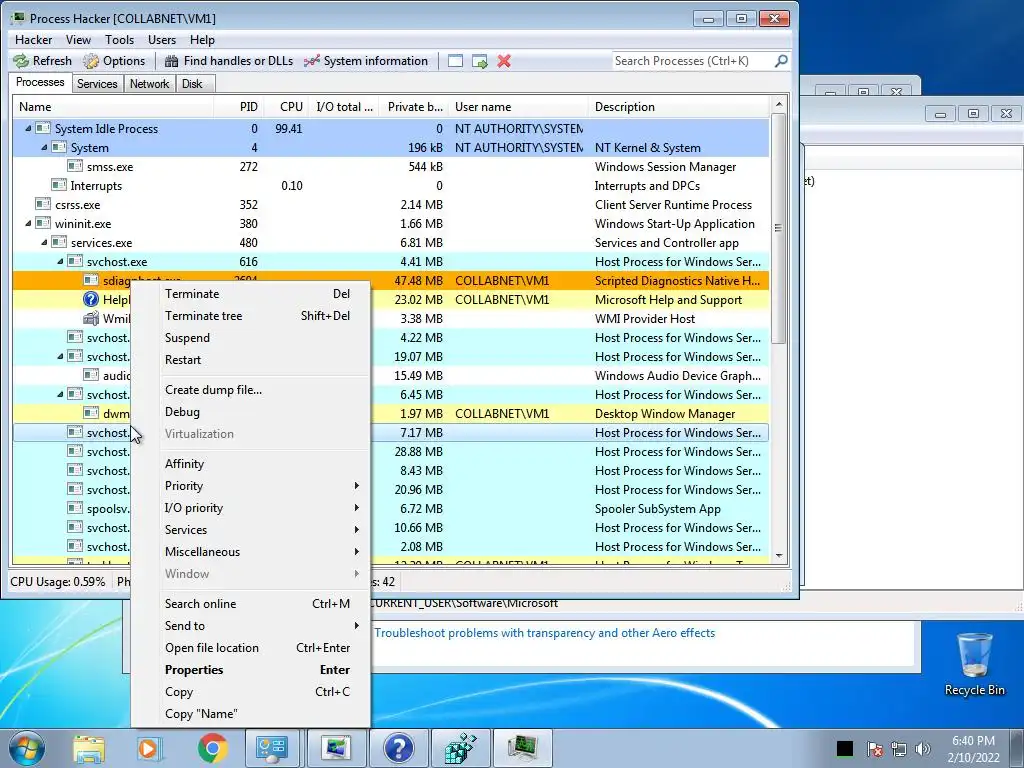The width and height of the screenshot is (1024, 768).
Task: Click the WMI Provider Host process icon
Action: 91,319
